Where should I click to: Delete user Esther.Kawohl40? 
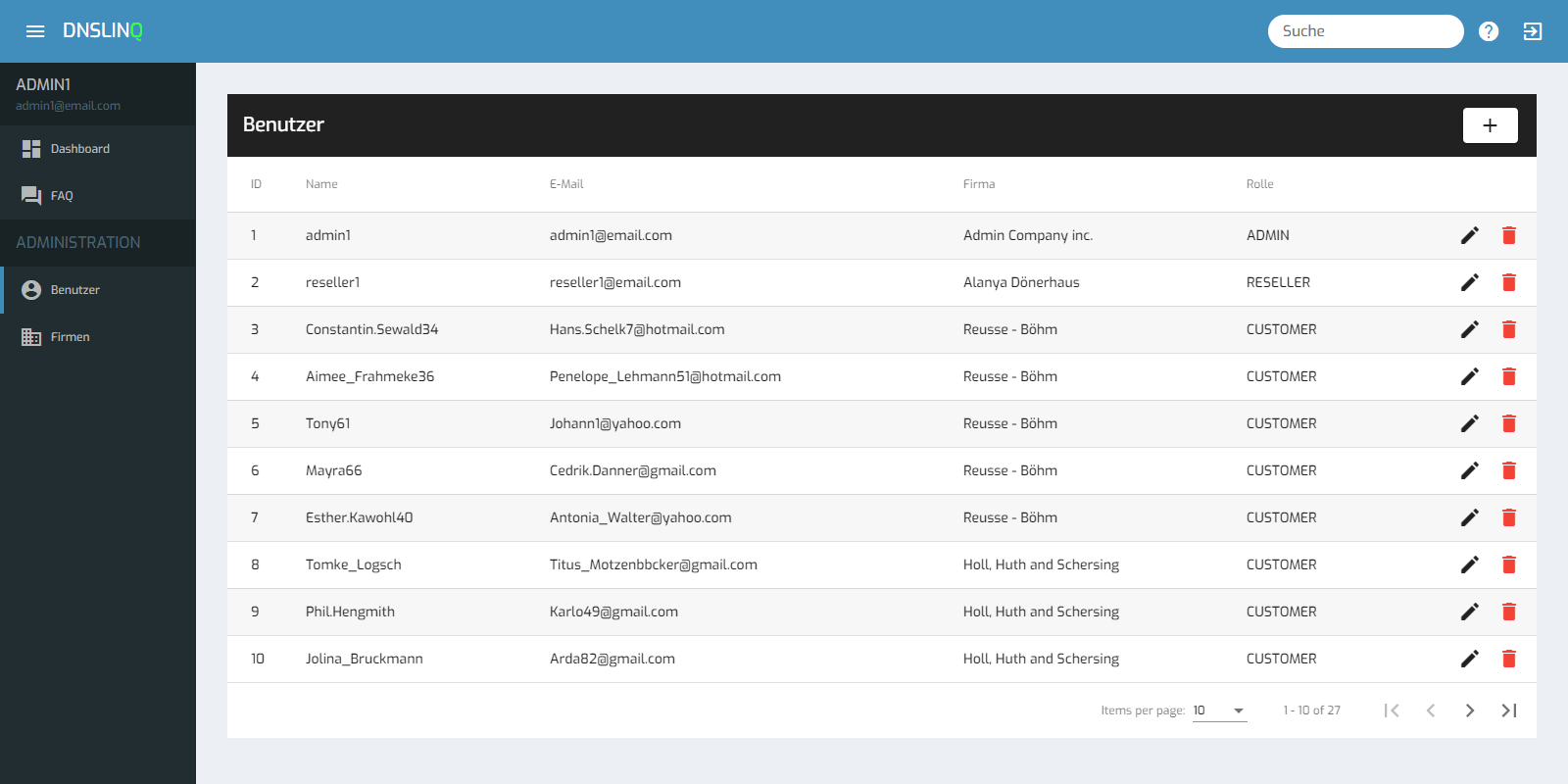(1509, 517)
